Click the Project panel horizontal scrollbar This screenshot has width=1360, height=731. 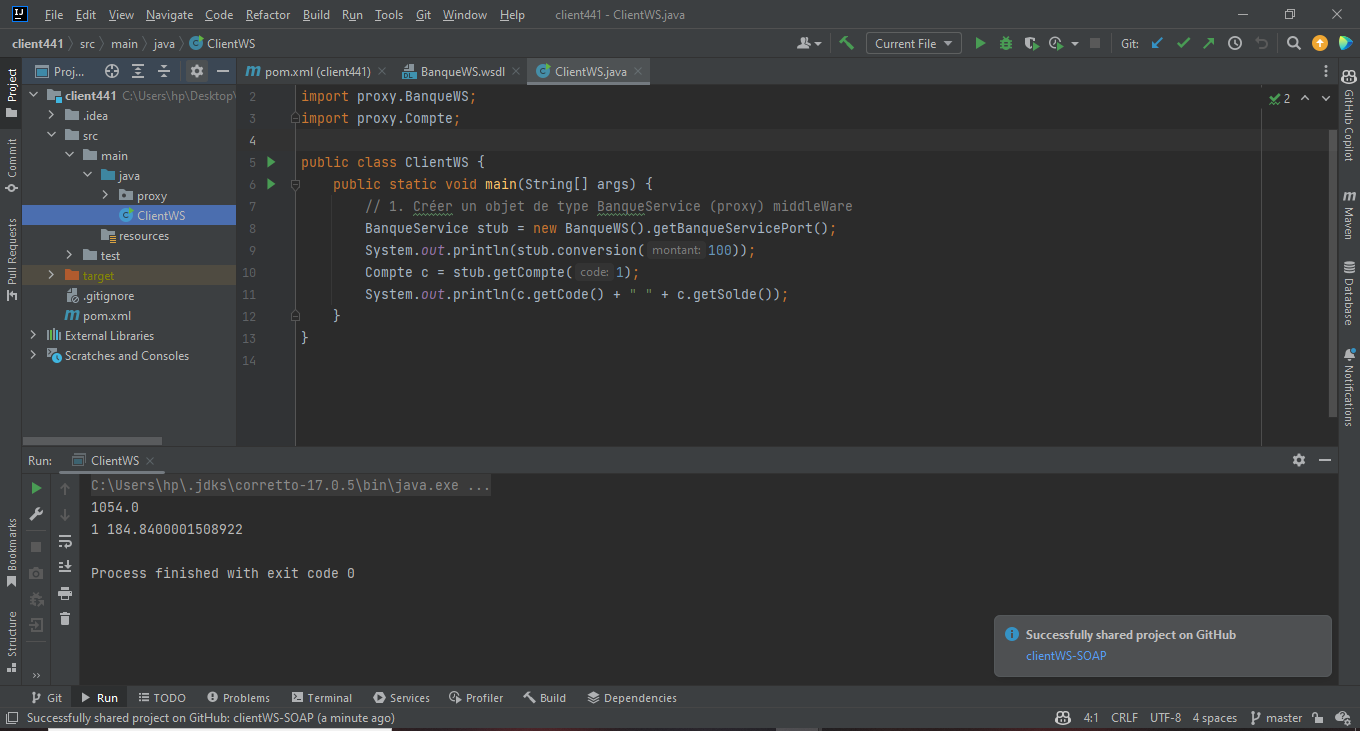click(x=92, y=441)
